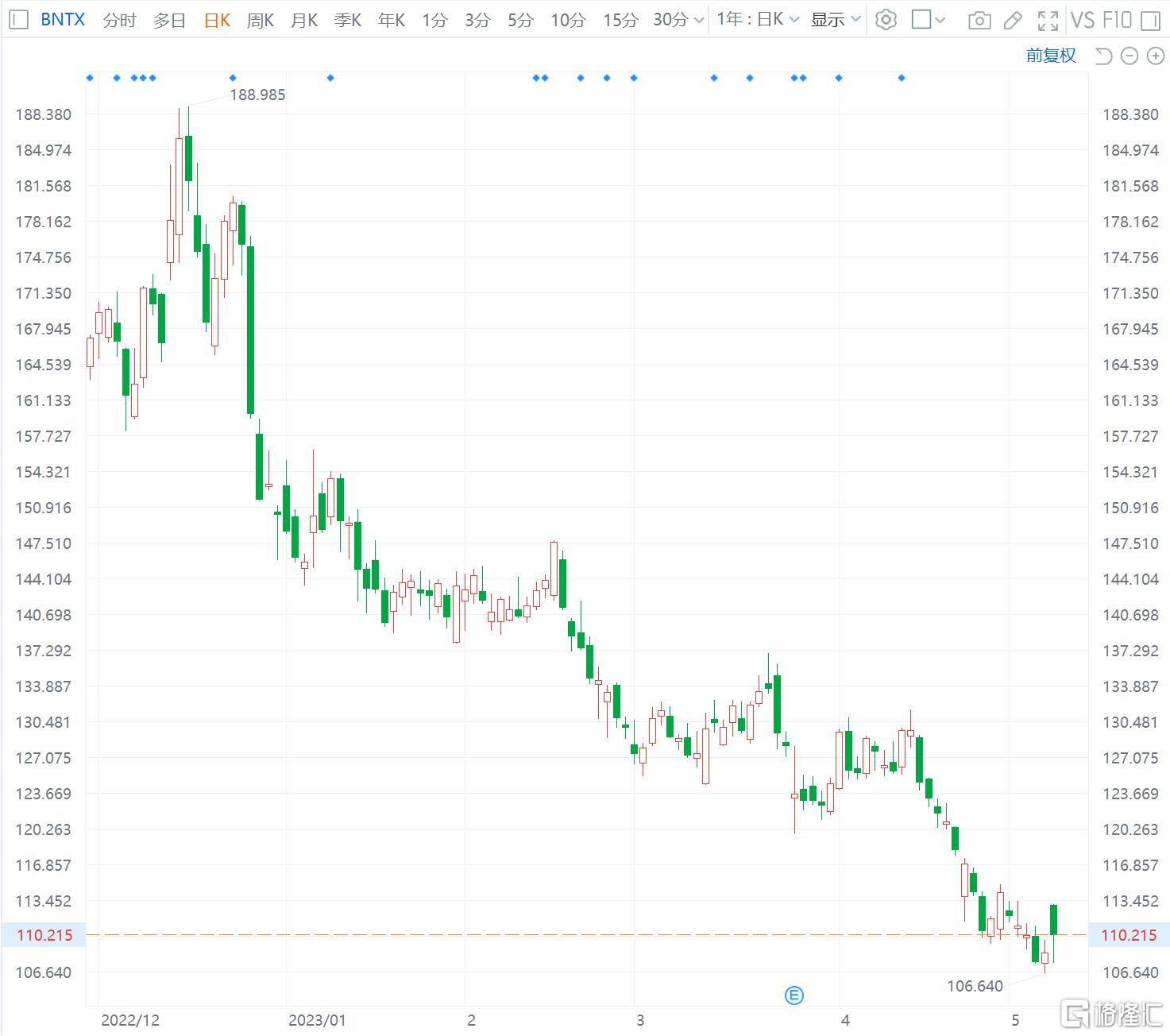The image size is (1170, 1036).
Task: Click the 2023/01 date axis label
Action: coord(317,1020)
